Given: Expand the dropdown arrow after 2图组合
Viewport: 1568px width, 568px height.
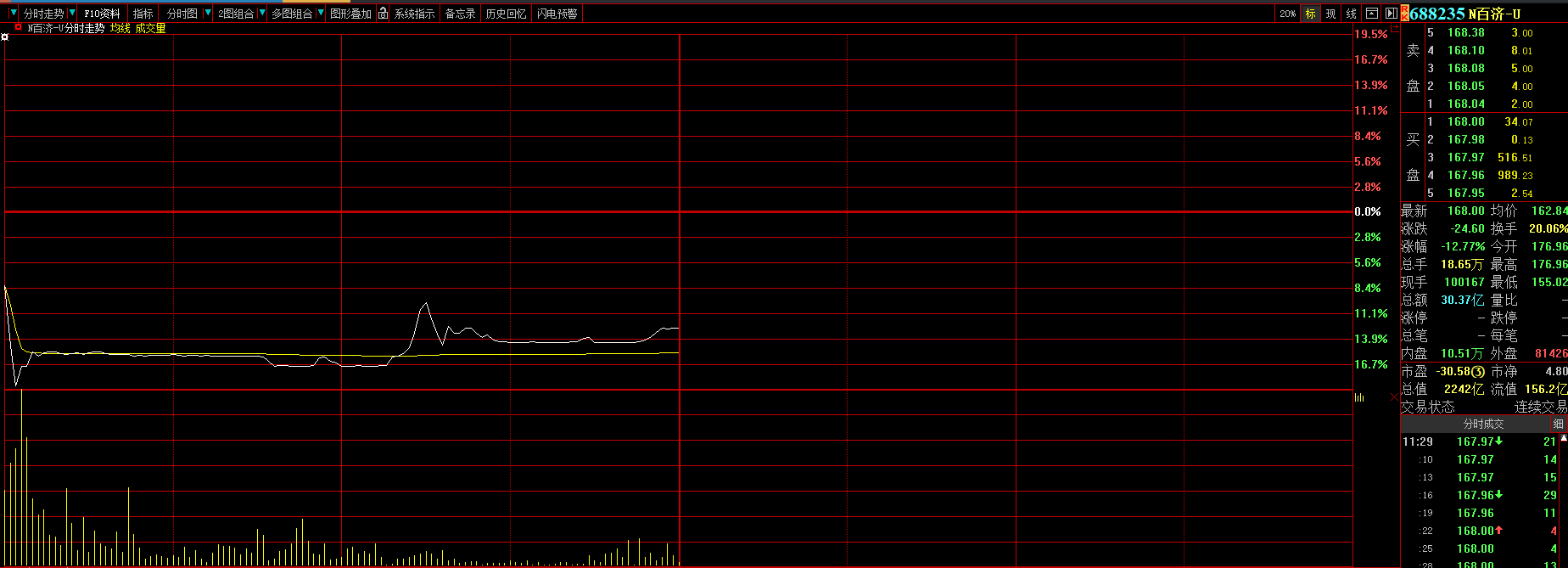Looking at the screenshot, I should pos(262,14).
